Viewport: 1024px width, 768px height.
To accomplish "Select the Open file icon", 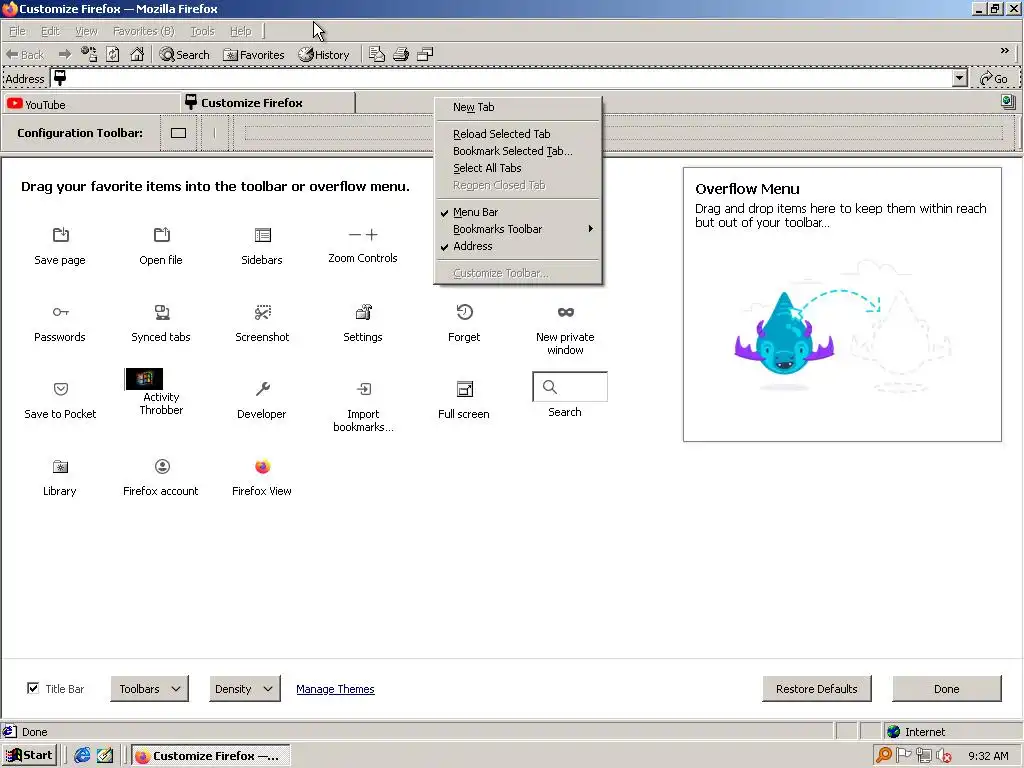I will (161, 235).
